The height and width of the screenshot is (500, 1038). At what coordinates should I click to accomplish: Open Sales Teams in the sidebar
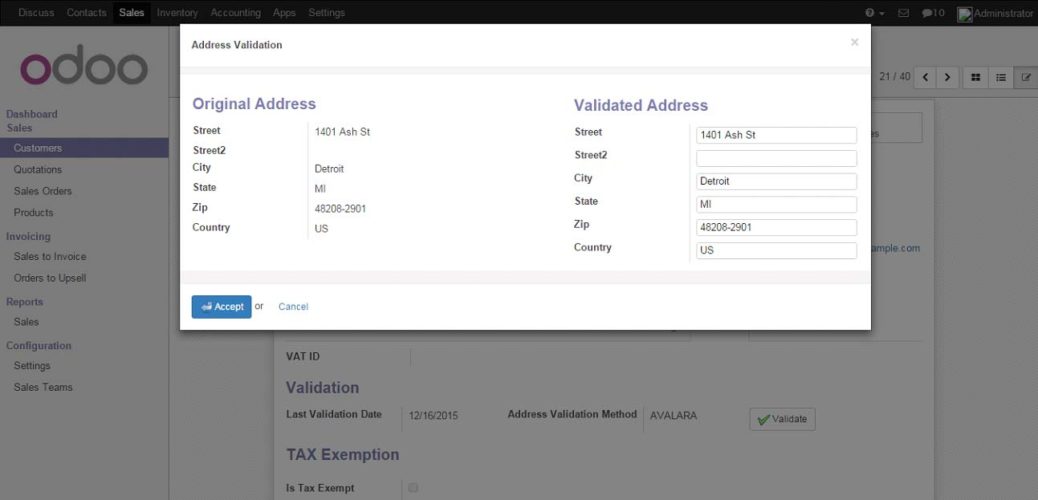click(x=43, y=387)
